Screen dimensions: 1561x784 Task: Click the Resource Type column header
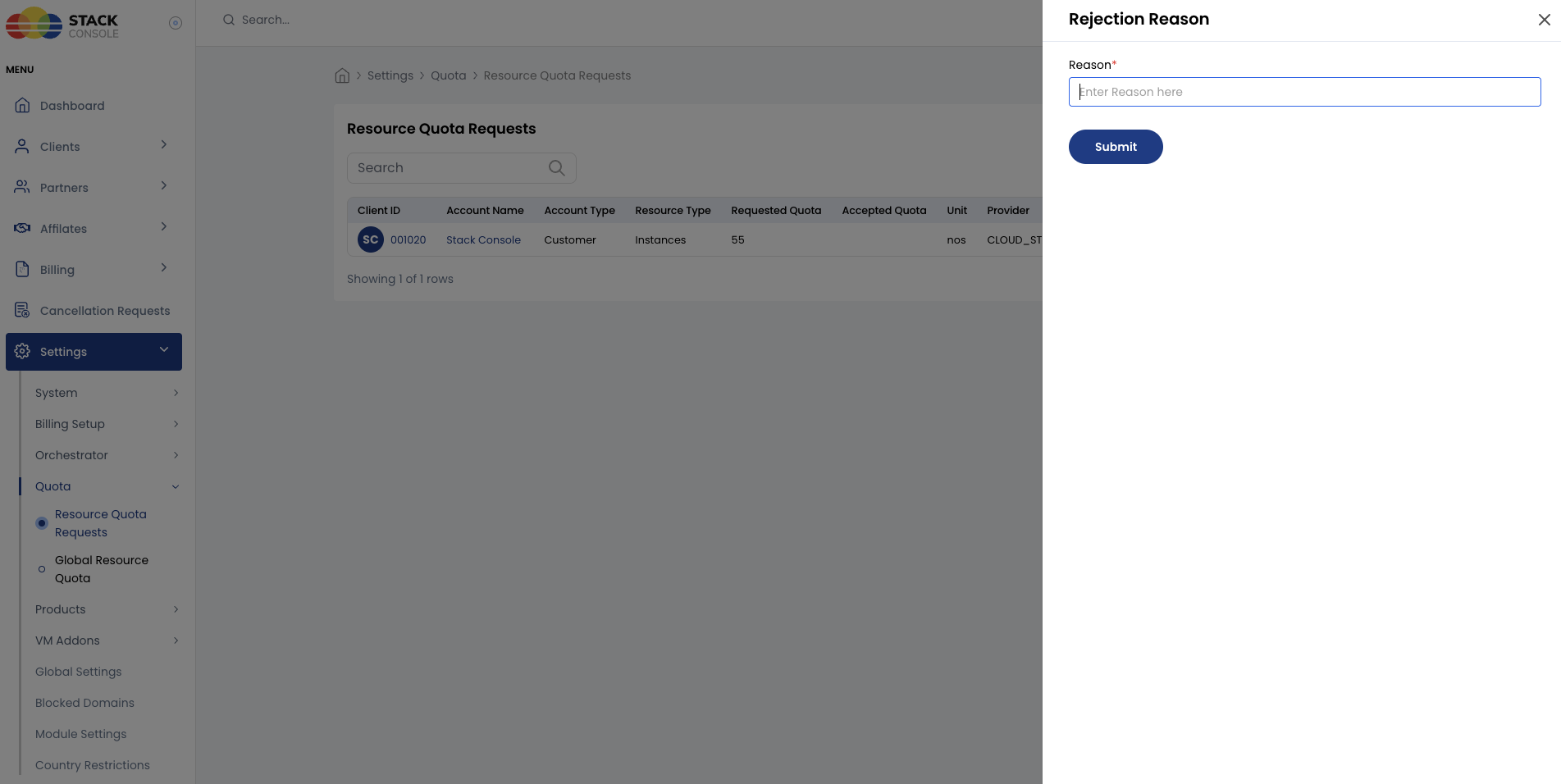click(673, 210)
